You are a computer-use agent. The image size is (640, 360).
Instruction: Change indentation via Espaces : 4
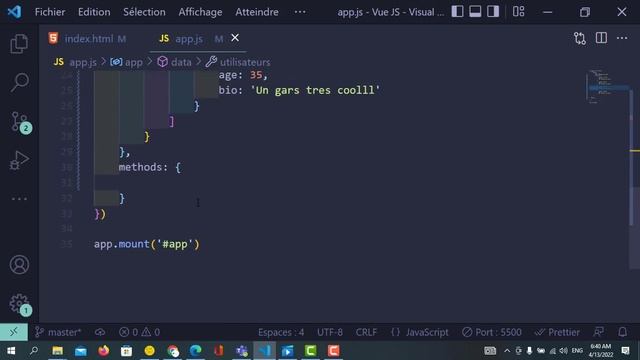(x=281, y=332)
